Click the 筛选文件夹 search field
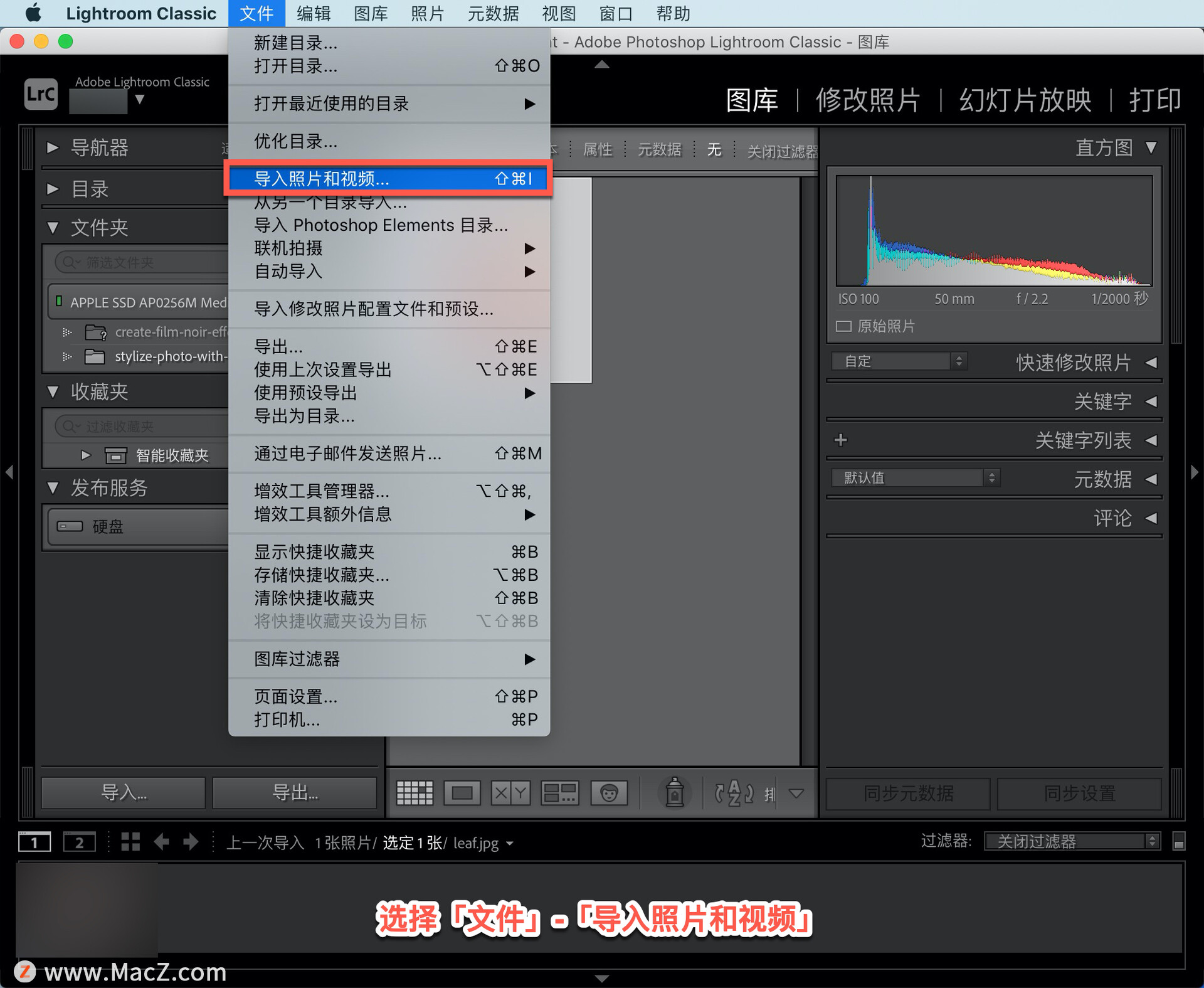The width and height of the screenshot is (1204, 988). 142,262
